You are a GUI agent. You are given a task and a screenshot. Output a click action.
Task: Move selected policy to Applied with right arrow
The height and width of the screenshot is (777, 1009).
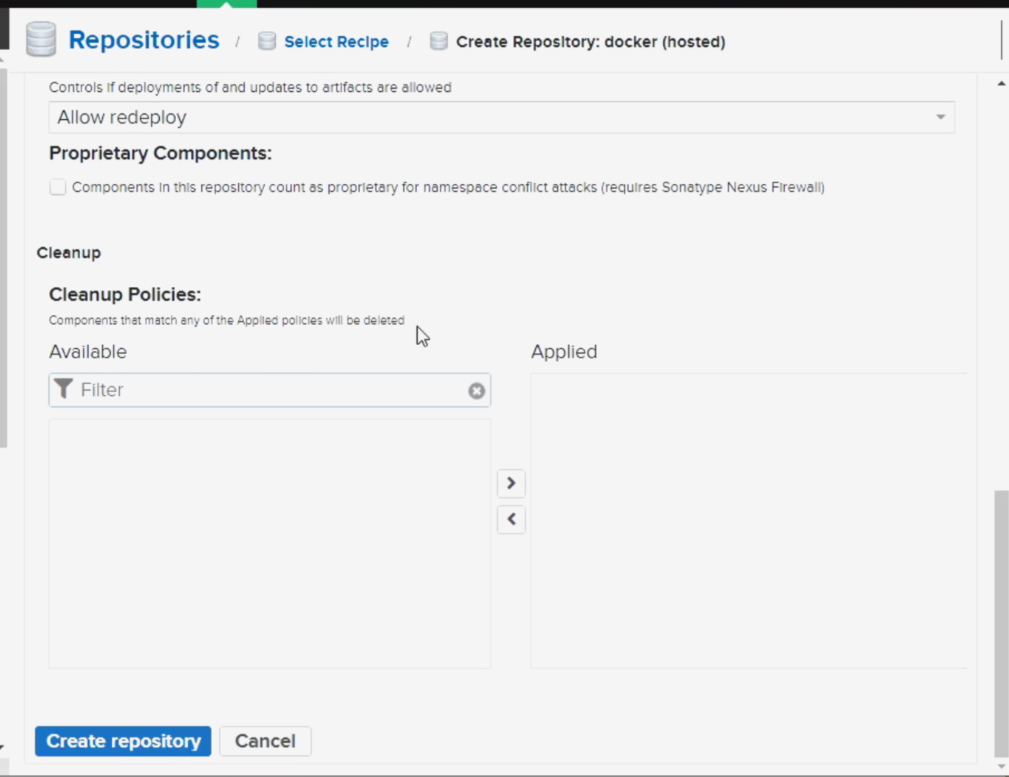coord(511,483)
